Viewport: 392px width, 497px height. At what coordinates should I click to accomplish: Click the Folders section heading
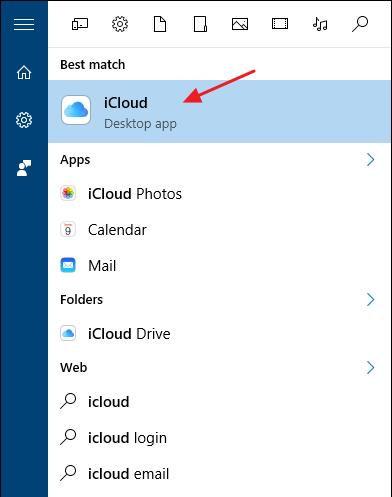click(81, 299)
